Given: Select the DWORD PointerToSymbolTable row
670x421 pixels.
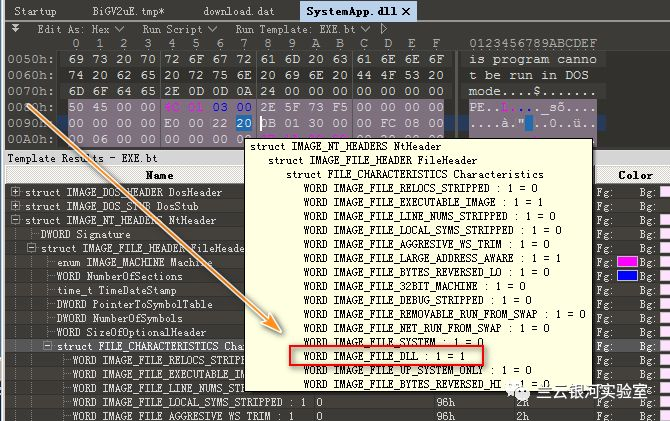Looking at the screenshot, I should (x=134, y=304).
